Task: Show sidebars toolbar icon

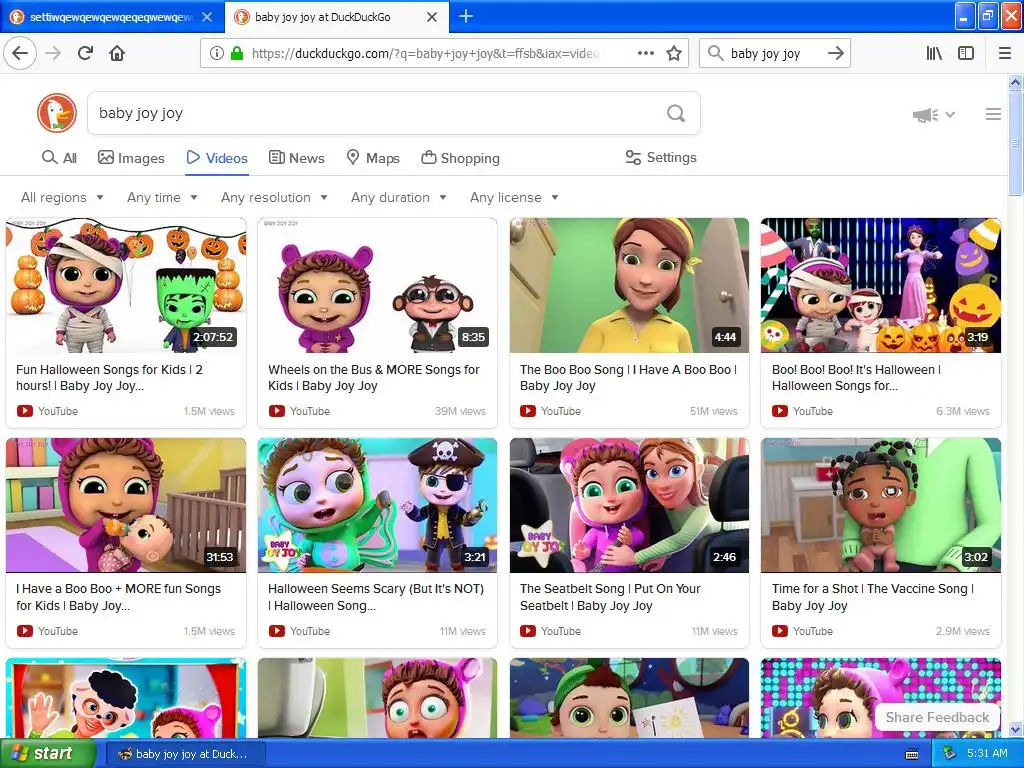Action: [x=966, y=53]
